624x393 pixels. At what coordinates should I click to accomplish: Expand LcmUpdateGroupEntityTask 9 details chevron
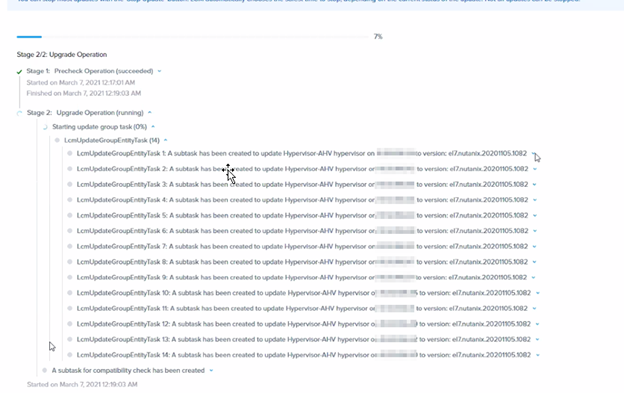pos(533,278)
